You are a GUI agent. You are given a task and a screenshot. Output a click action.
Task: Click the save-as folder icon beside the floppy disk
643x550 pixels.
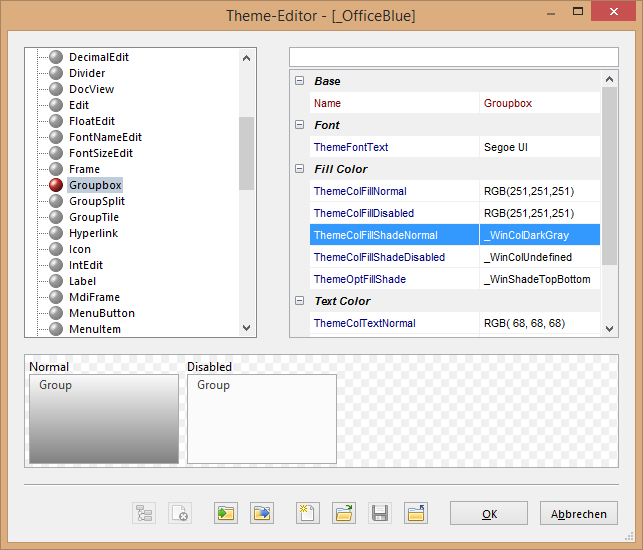(x=416, y=513)
